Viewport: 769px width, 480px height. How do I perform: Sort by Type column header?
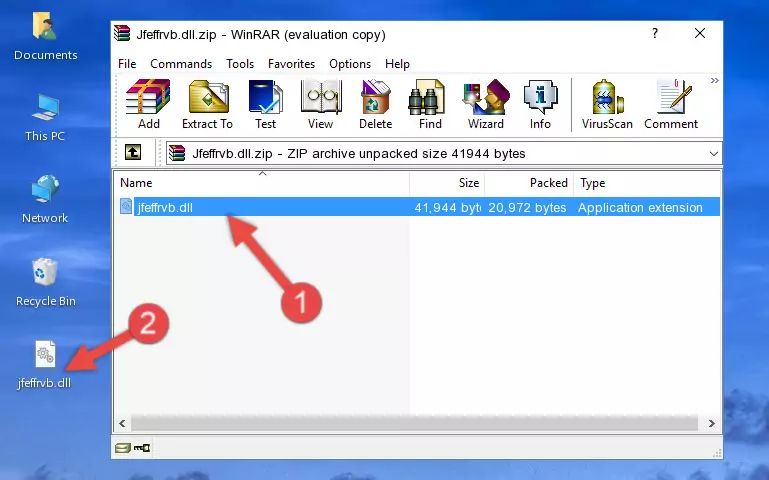pos(647,183)
